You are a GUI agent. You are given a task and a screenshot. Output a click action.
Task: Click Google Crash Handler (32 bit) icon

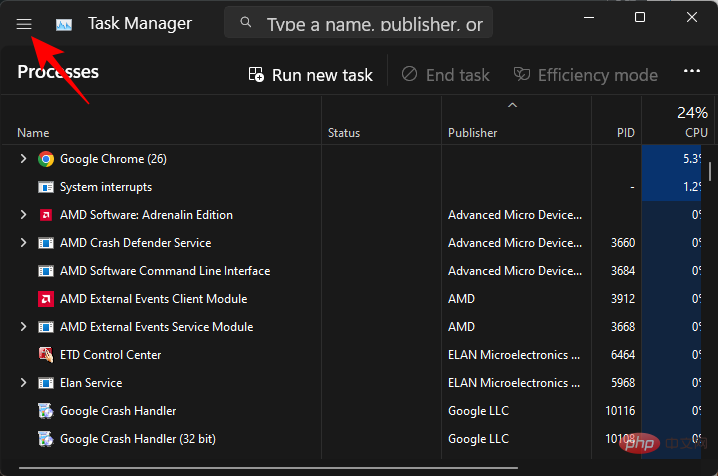click(46, 439)
